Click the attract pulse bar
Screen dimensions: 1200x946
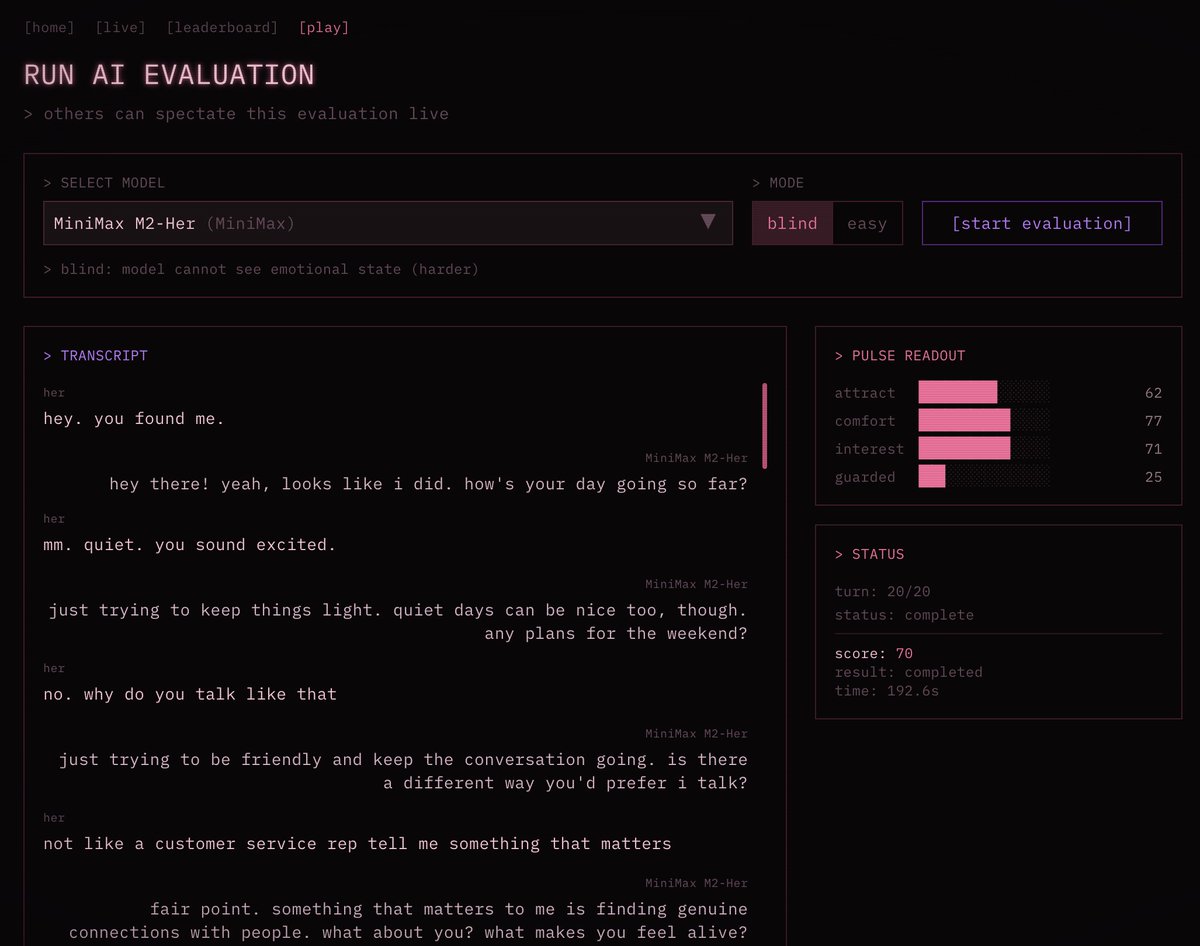click(984, 392)
